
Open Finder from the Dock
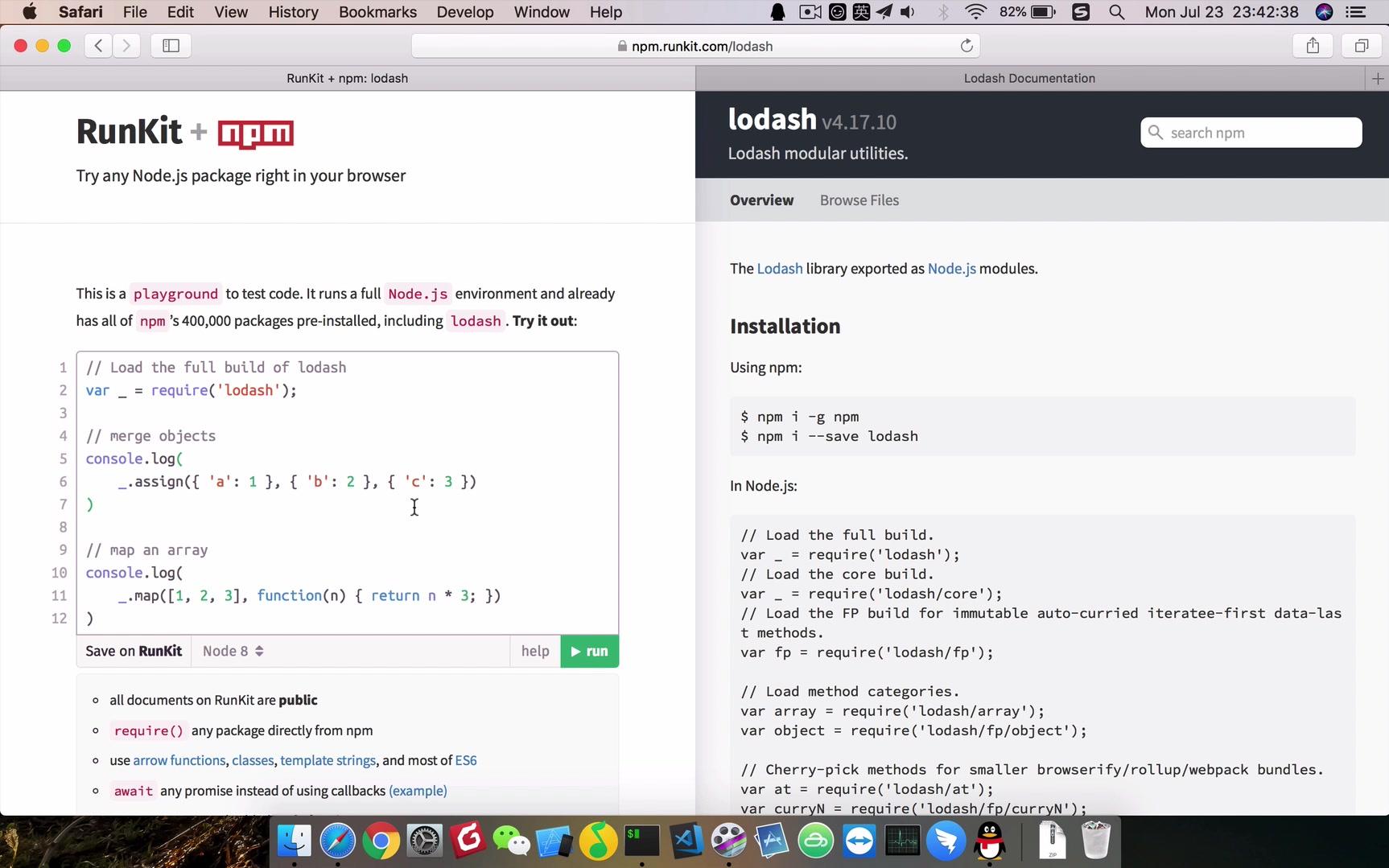coord(295,841)
